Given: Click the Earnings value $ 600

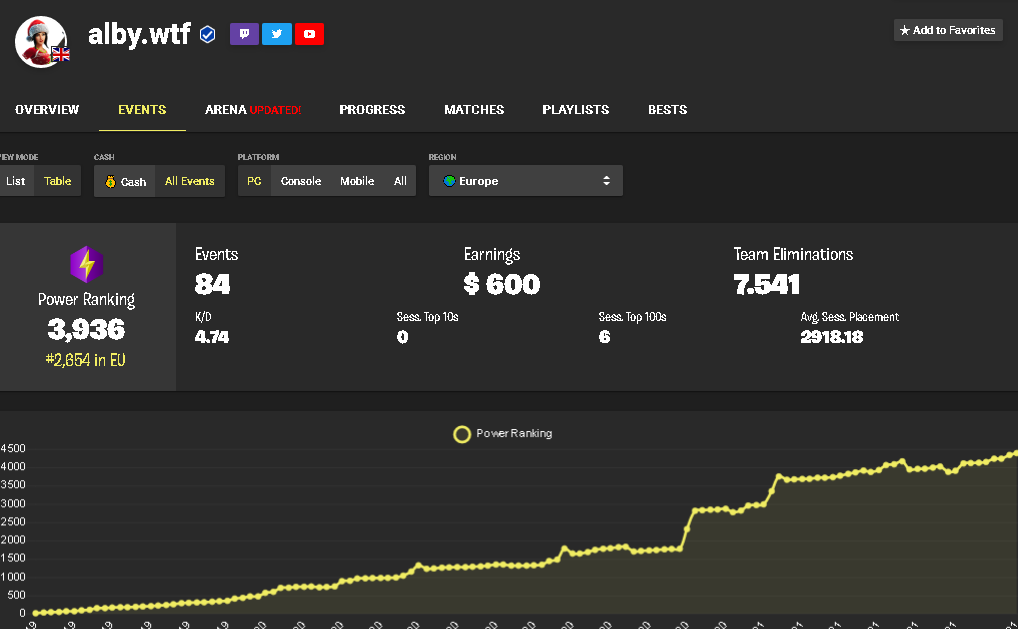Looking at the screenshot, I should [x=502, y=284].
